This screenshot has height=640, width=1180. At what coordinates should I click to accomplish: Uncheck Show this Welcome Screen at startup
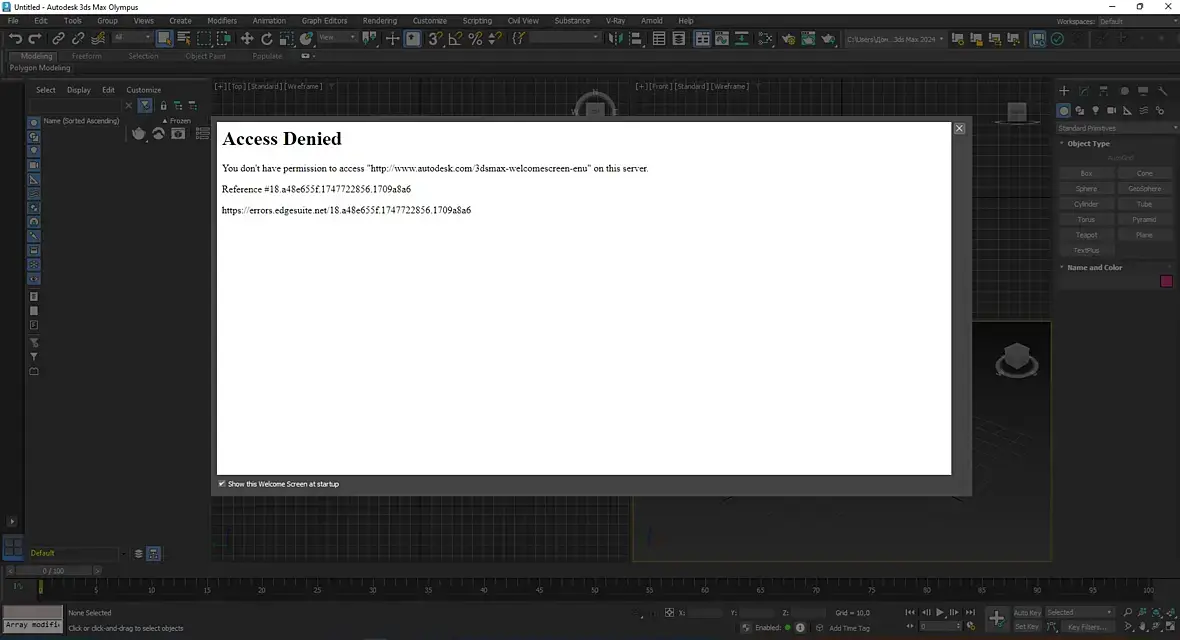pyautogui.click(x=222, y=483)
